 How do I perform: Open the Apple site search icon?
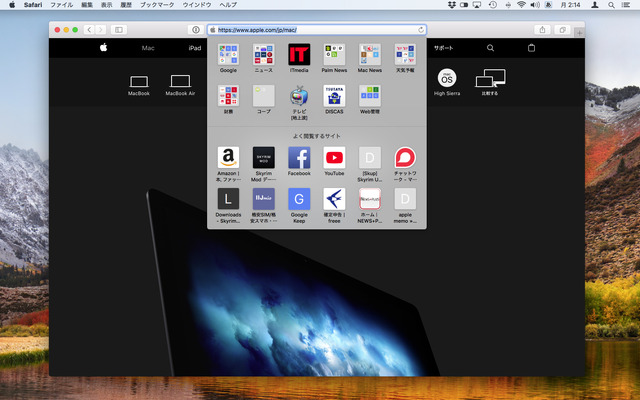(490, 48)
